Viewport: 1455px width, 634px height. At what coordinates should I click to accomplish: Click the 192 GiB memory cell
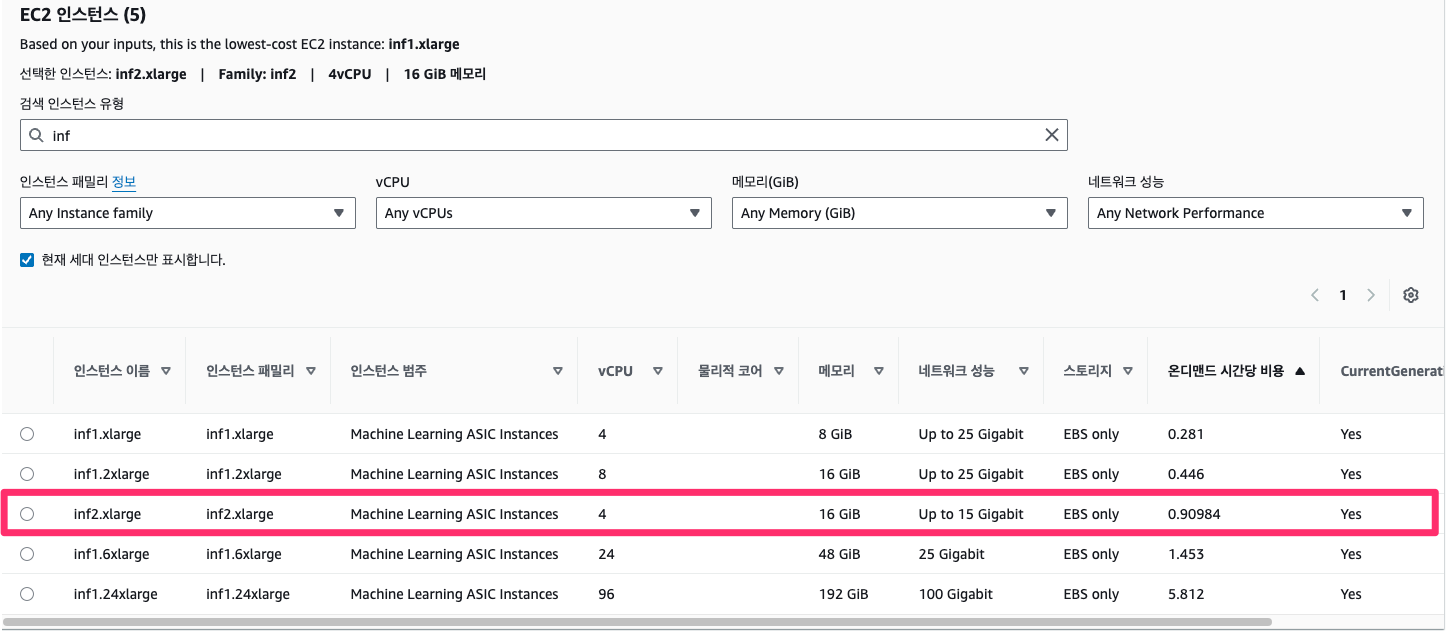843,594
